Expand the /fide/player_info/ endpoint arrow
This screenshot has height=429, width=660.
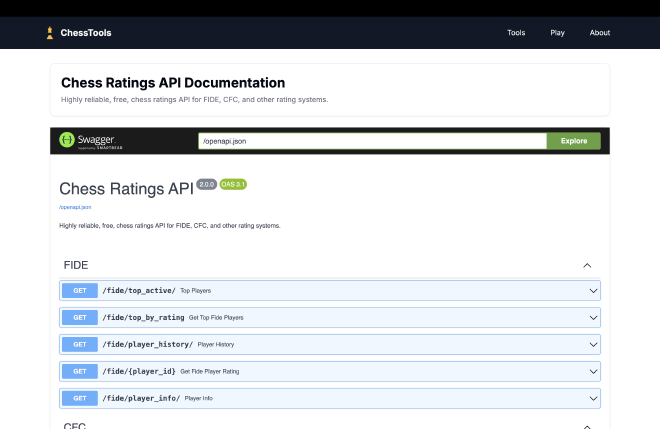(593, 398)
